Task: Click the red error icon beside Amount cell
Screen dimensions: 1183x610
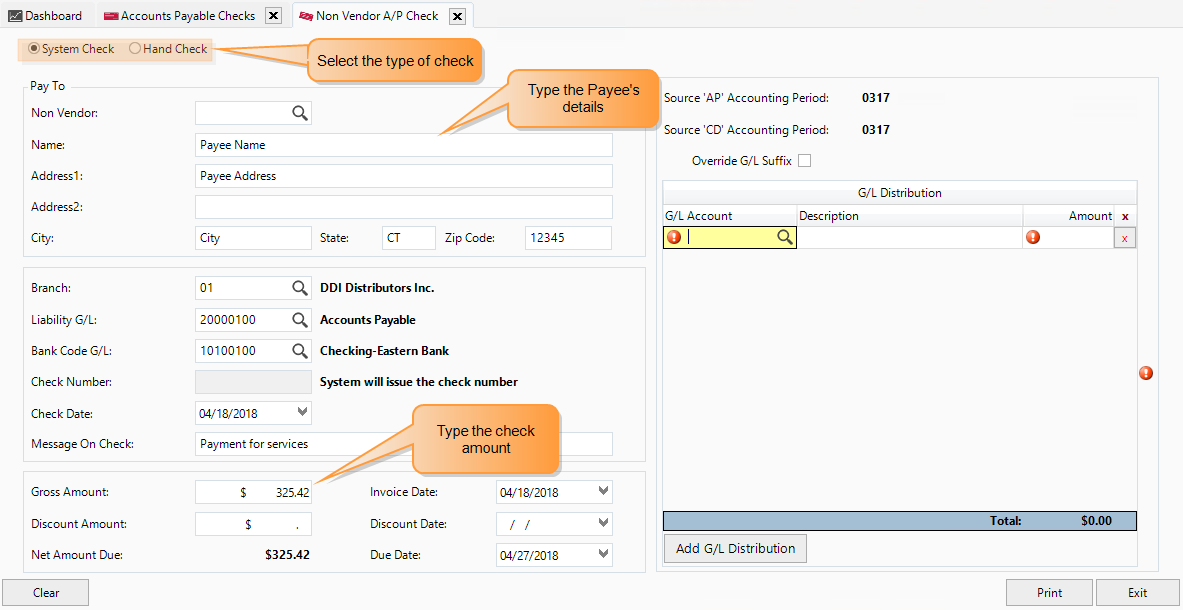Action: click(1033, 237)
